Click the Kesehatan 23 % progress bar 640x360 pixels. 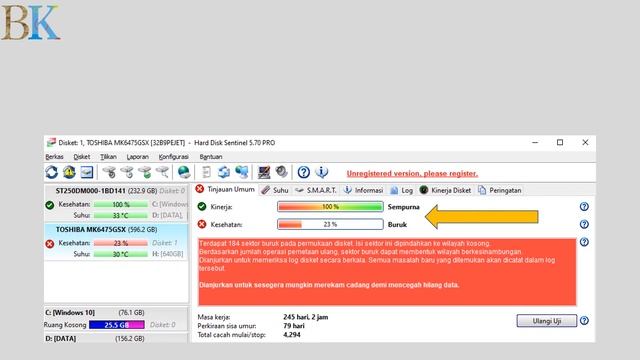point(330,224)
